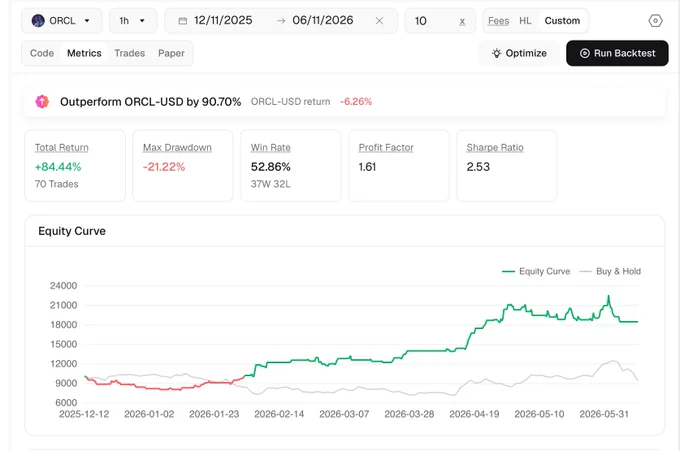This screenshot has height=451, width=680.
Task: Click the Sharpe Ratio label
Action: pos(495,147)
